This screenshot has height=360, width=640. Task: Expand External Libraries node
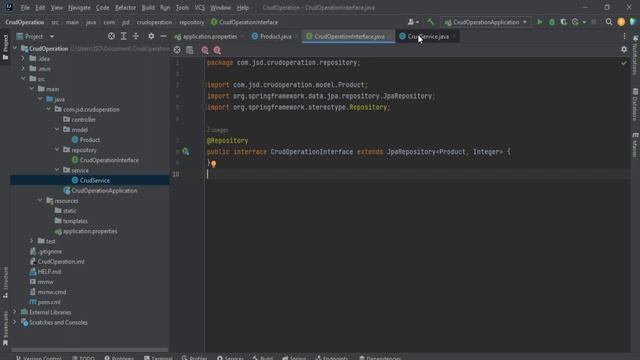(x=15, y=312)
